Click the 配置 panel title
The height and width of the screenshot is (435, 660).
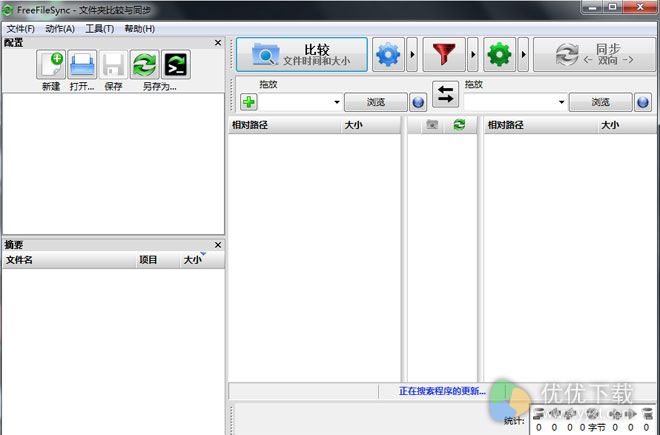[x=13, y=43]
